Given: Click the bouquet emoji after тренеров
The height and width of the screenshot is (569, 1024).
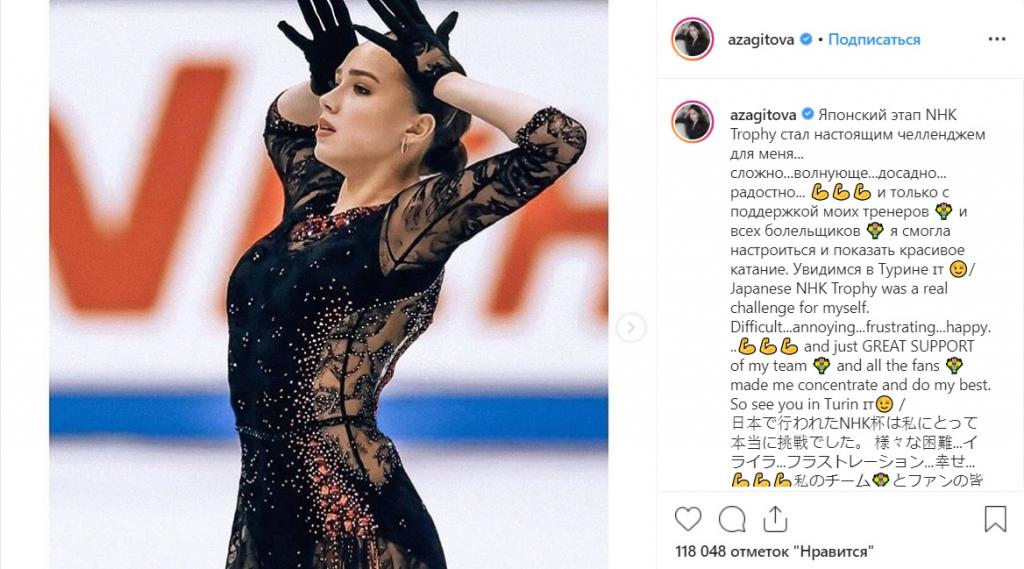Looking at the screenshot, I should [944, 211].
